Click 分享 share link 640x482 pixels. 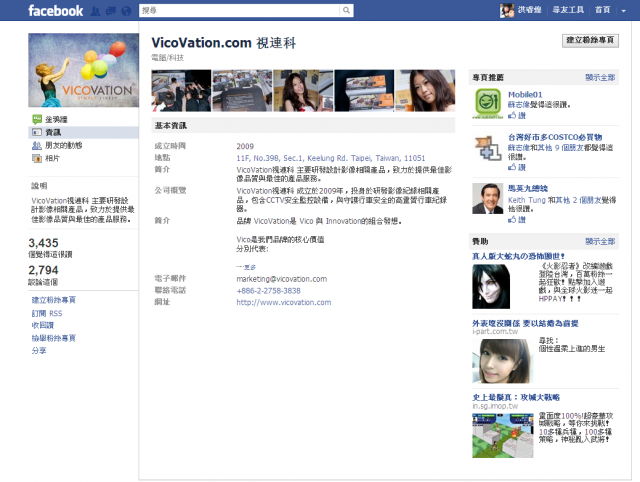39,350
